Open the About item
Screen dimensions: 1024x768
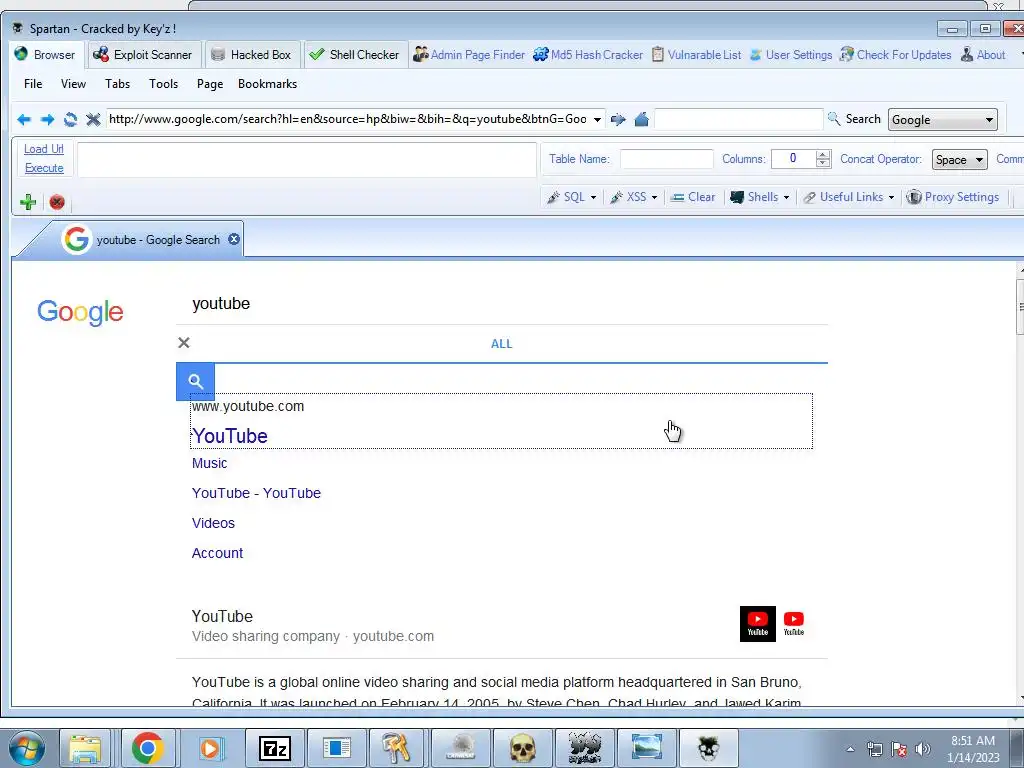tap(983, 55)
